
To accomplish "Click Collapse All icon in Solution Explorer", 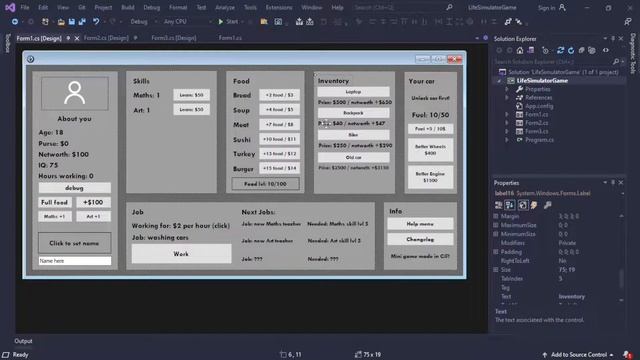I will pos(581,50).
